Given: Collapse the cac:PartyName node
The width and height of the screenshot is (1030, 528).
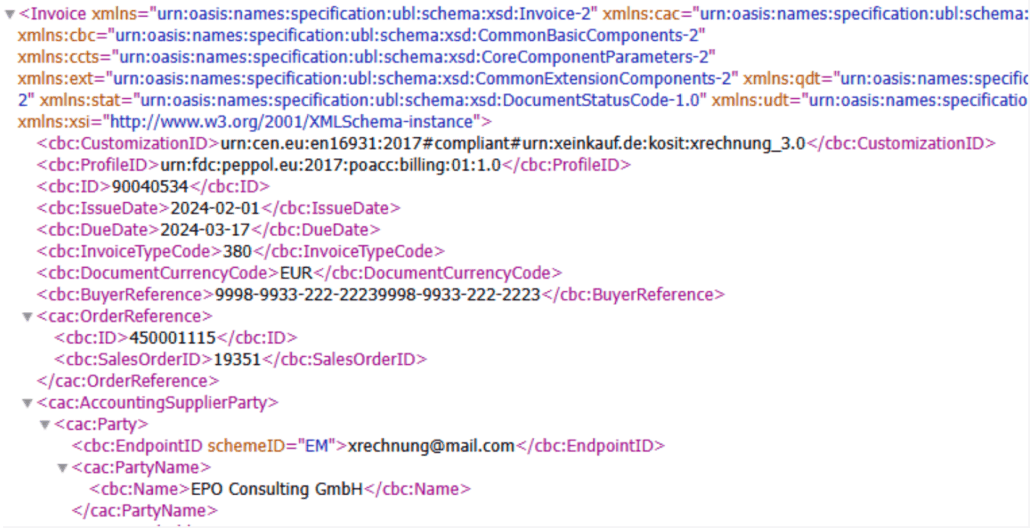Looking at the screenshot, I should pos(62,468).
